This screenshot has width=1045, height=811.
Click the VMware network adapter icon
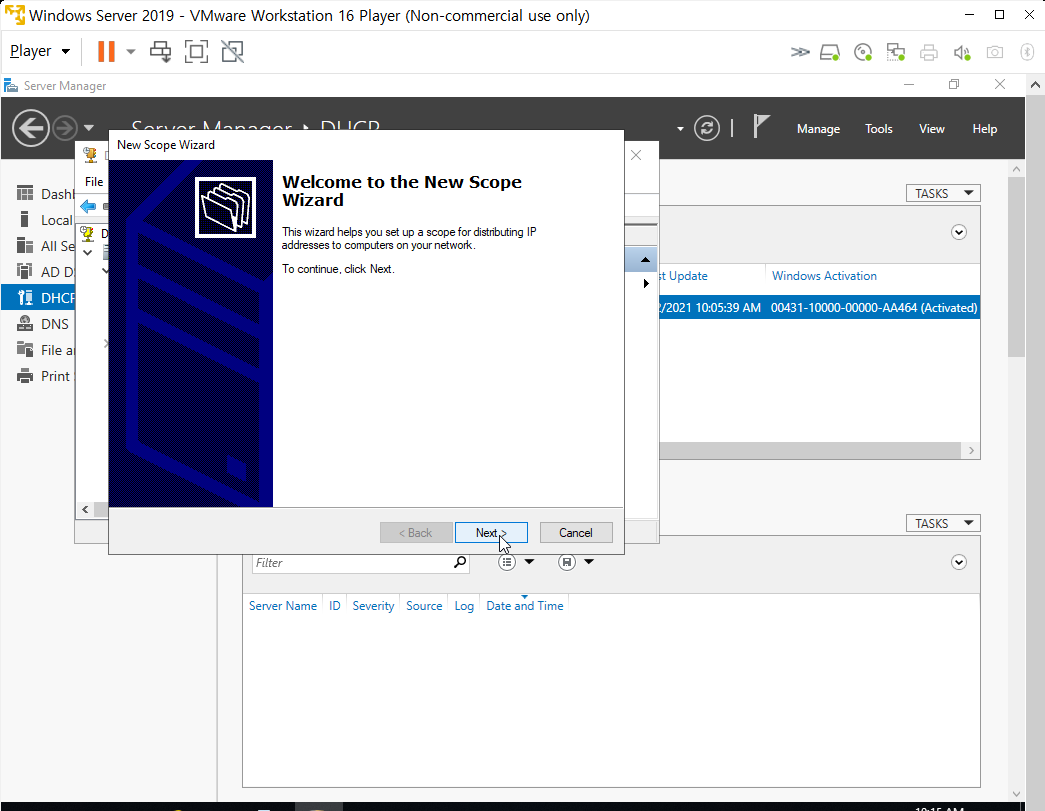[896, 52]
